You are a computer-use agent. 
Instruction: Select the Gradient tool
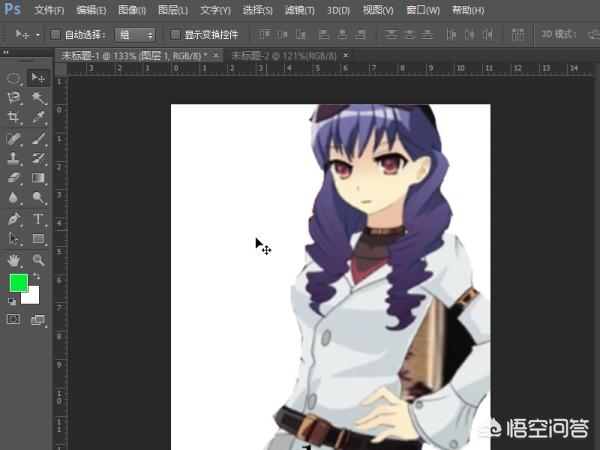38,178
